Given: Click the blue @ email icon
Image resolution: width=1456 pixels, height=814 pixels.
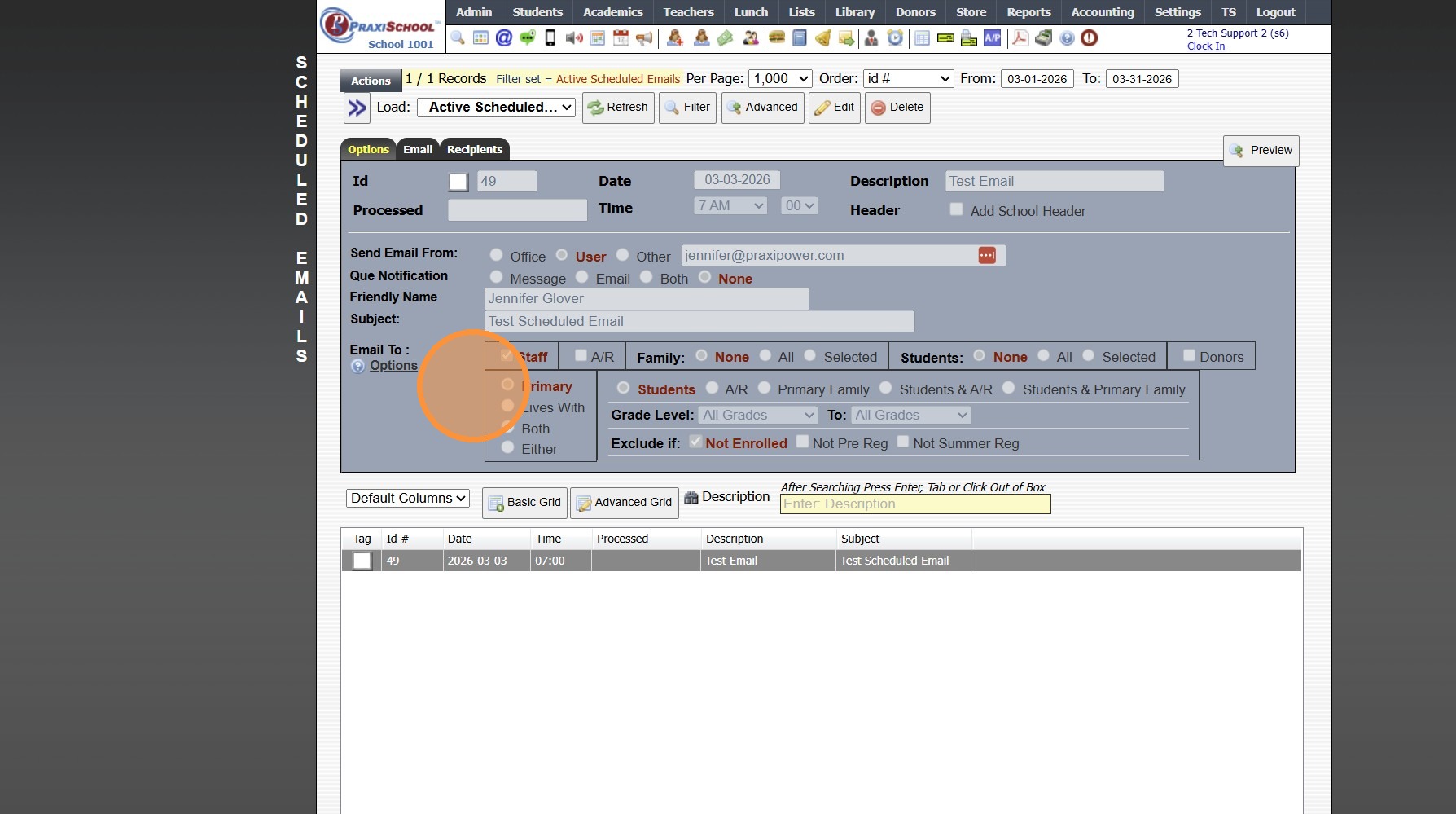Looking at the screenshot, I should coord(504,37).
